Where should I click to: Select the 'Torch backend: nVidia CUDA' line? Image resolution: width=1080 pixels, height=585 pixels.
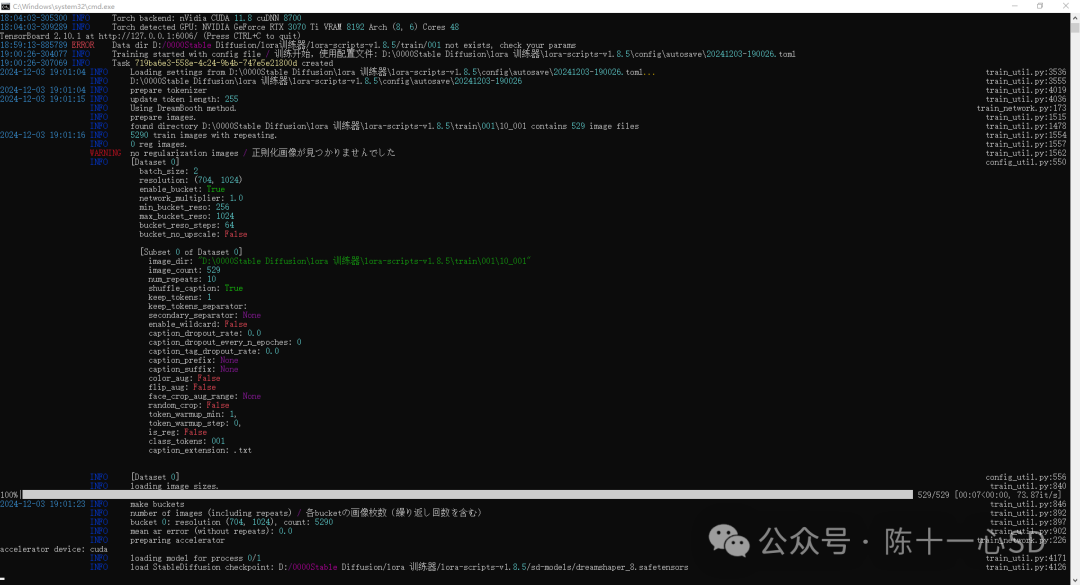click(x=207, y=18)
